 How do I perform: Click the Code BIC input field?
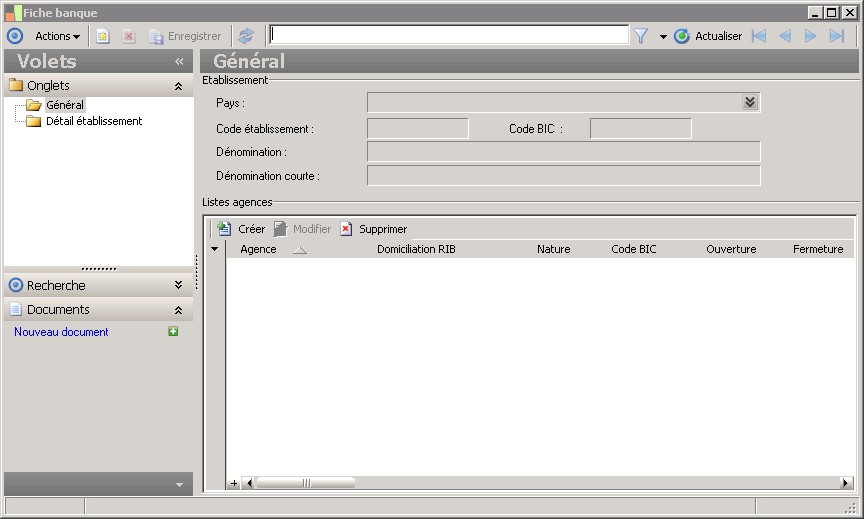(640, 128)
